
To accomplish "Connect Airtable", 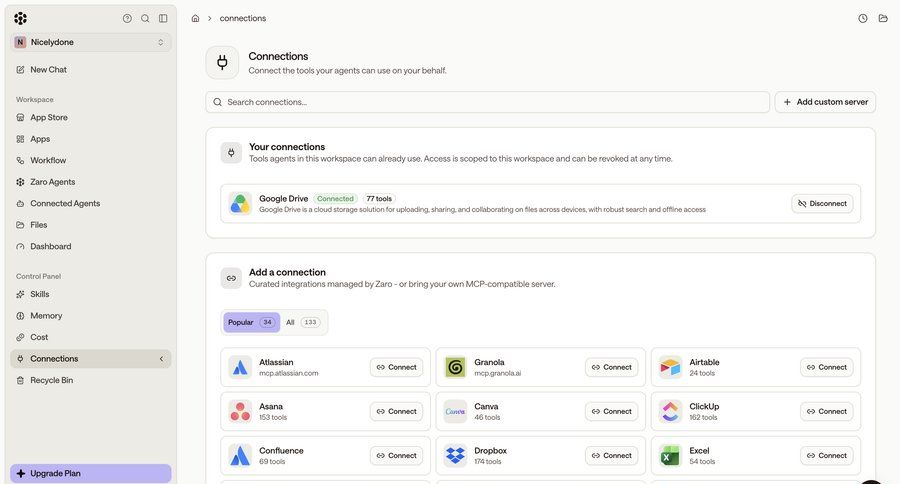I will pos(827,367).
